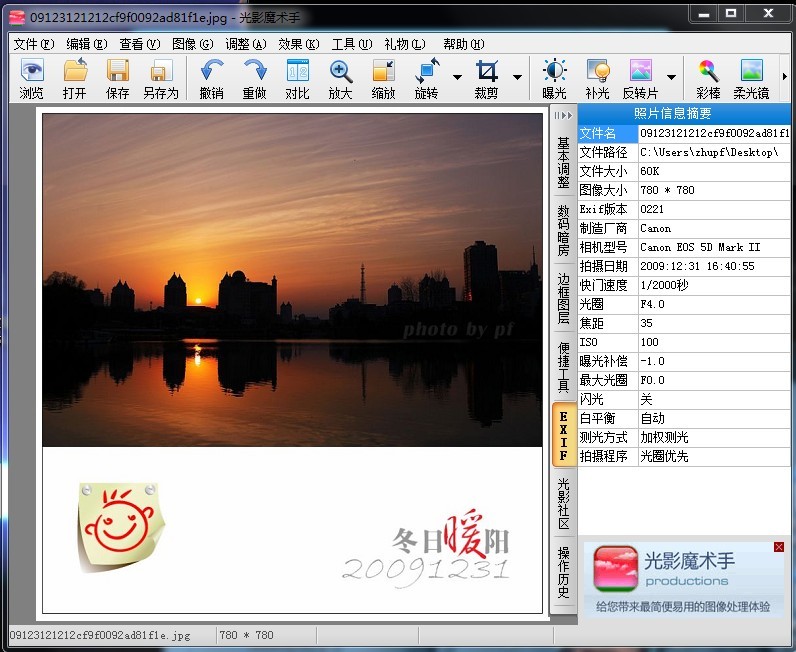Apply 曝光 exposure icon

pyautogui.click(x=554, y=70)
